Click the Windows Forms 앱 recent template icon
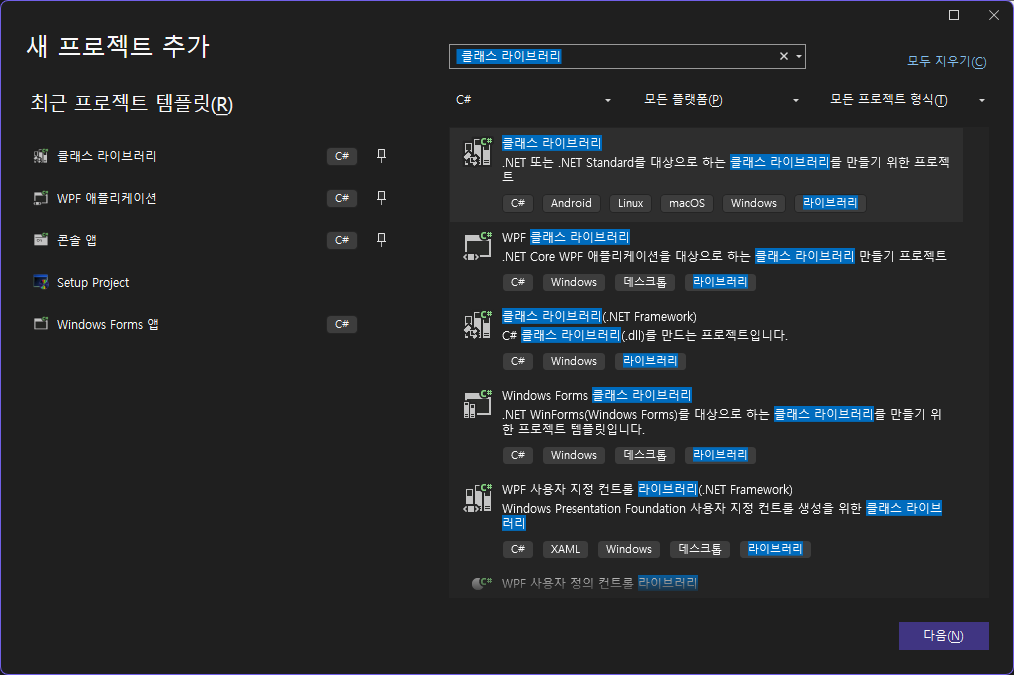The height and width of the screenshot is (675, 1014). coord(40,325)
